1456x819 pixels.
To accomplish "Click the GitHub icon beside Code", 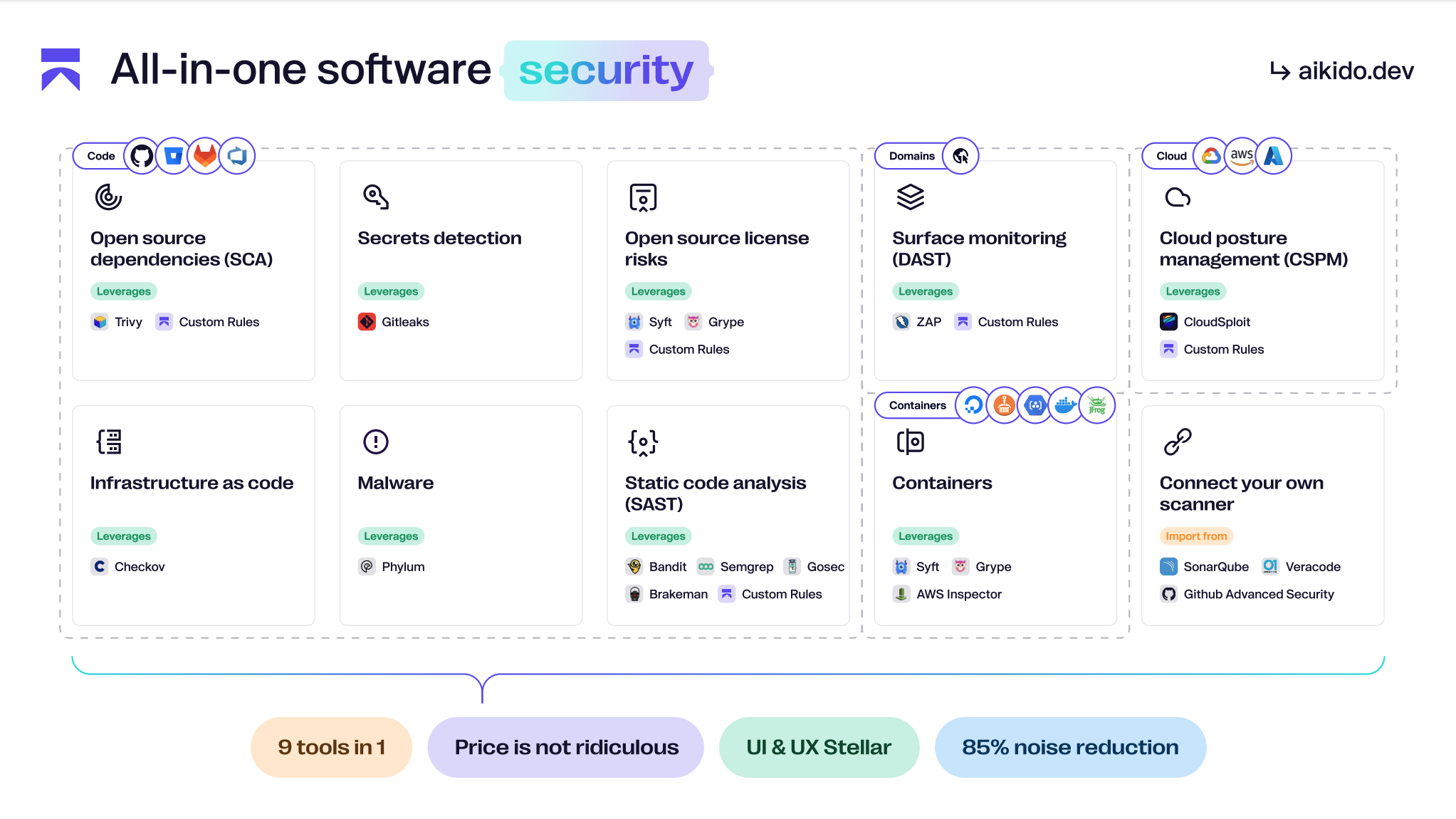I will coord(142,156).
